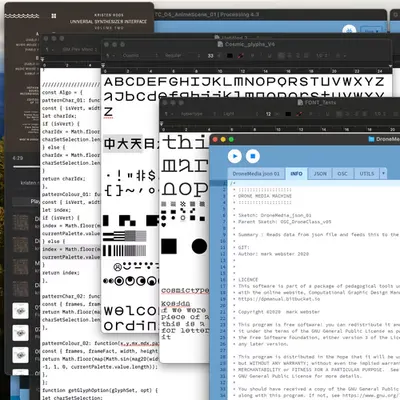The width and height of the screenshot is (400, 400).
Task: Select the OSC tab
Action: (x=342, y=174)
